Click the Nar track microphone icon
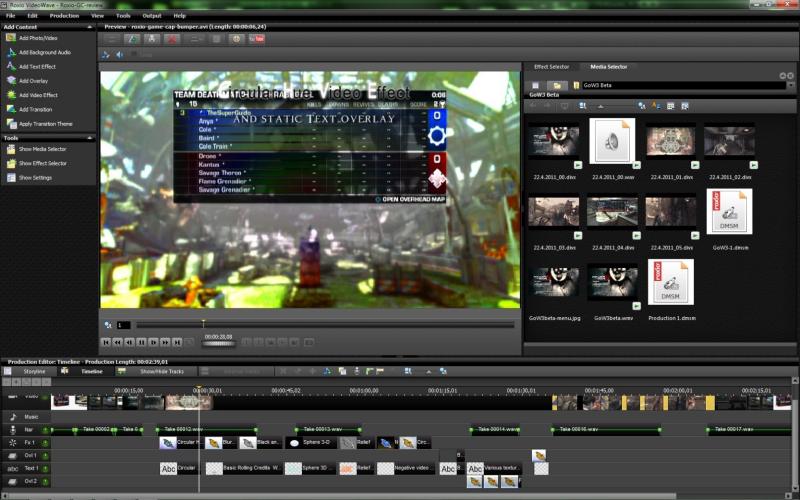 coord(13,430)
